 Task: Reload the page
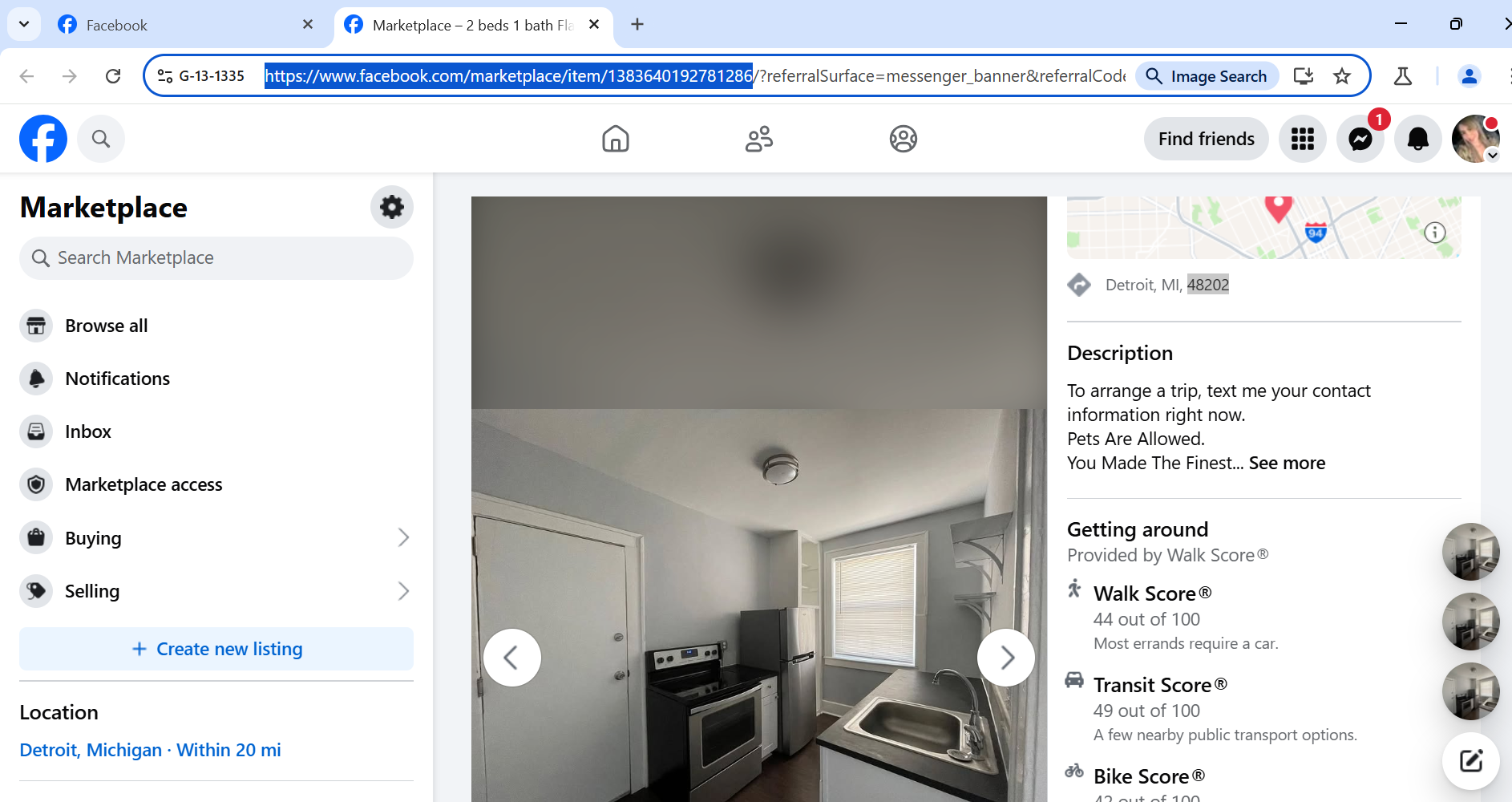click(113, 76)
